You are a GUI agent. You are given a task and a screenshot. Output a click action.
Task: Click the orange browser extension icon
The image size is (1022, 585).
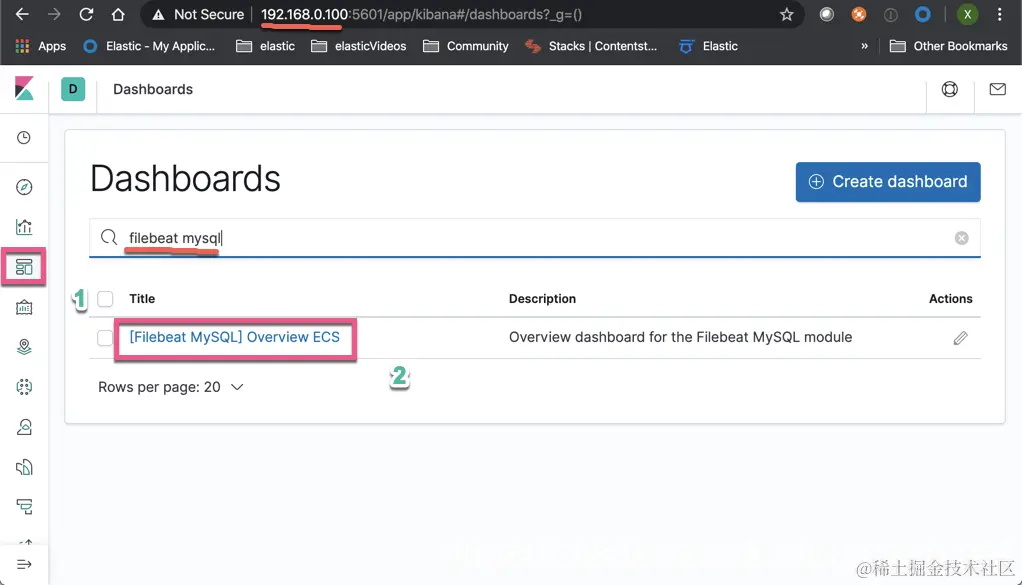(x=859, y=14)
